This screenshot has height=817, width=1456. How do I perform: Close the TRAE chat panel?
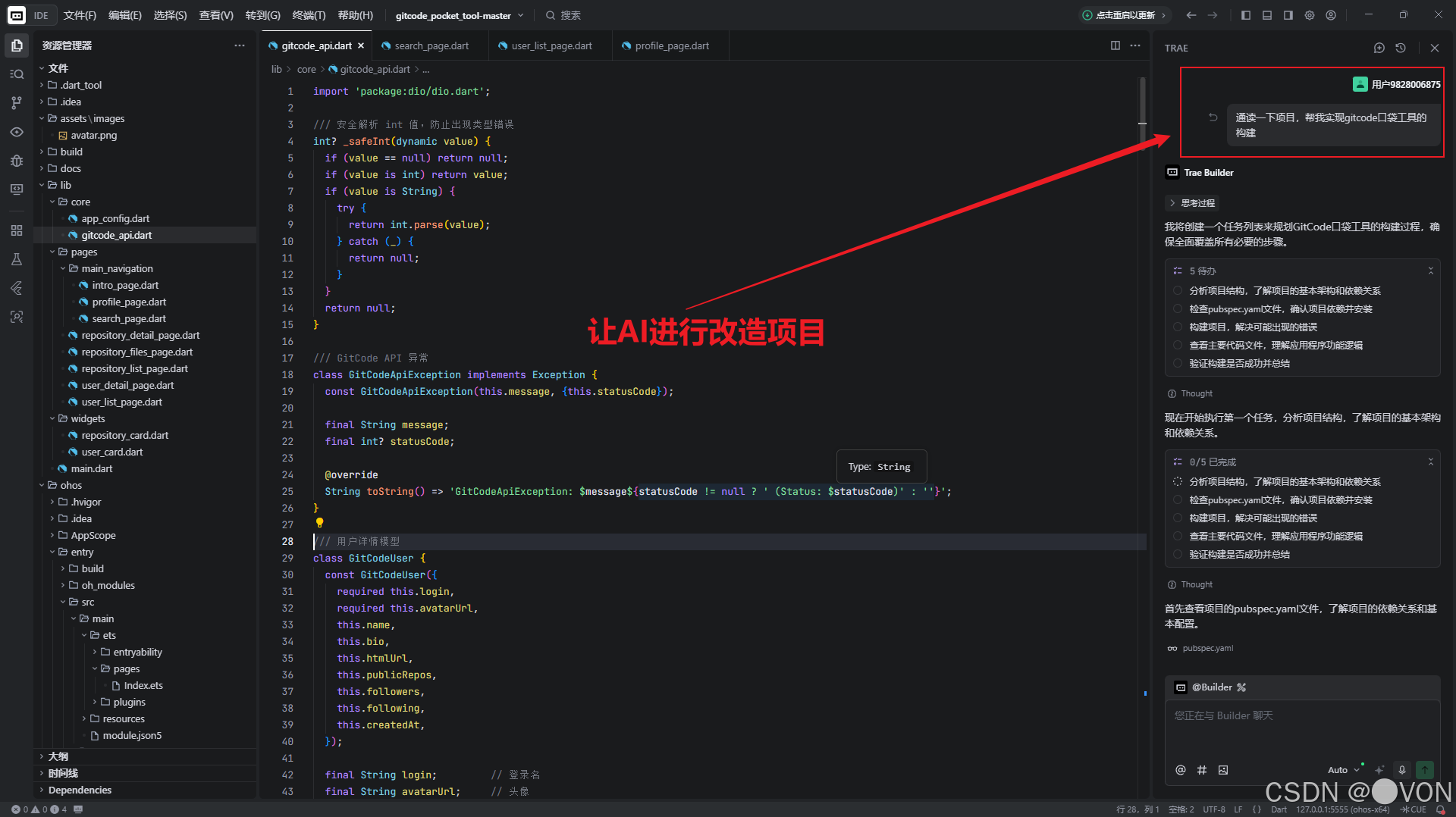click(x=1435, y=48)
